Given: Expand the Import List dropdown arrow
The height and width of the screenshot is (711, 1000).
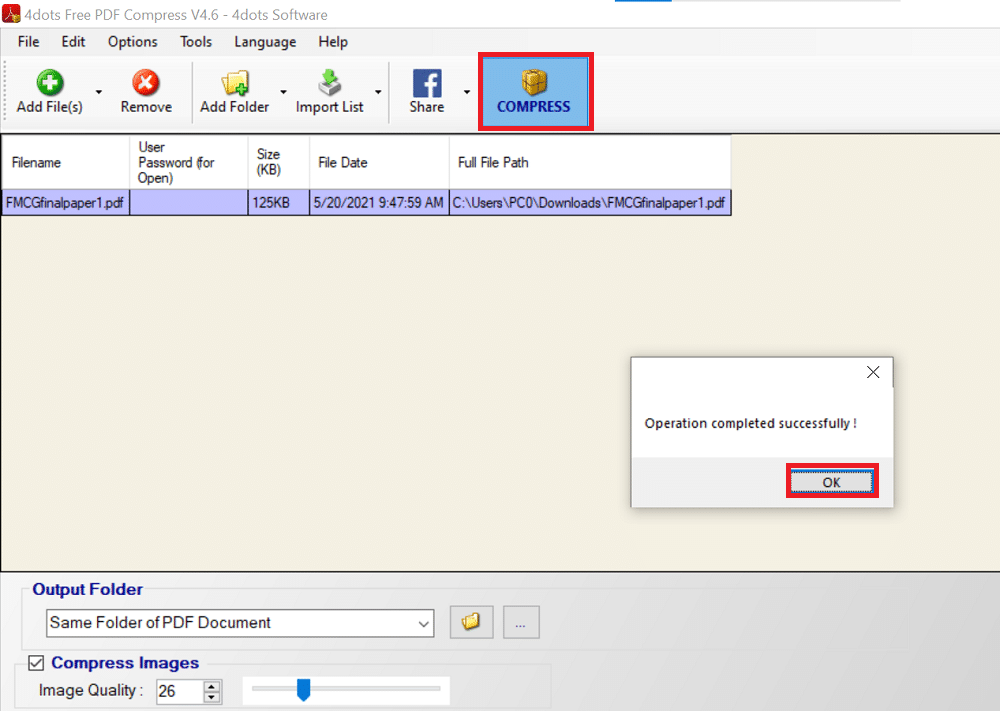Looking at the screenshot, I should coord(378,92).
